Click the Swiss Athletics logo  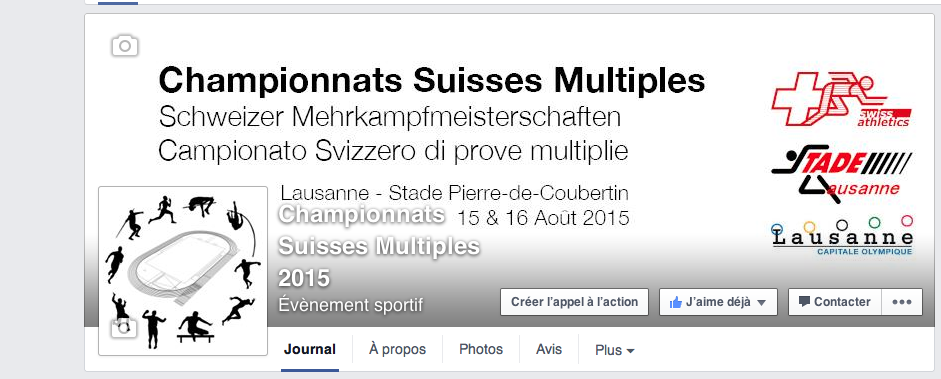(x=841, y=100)
